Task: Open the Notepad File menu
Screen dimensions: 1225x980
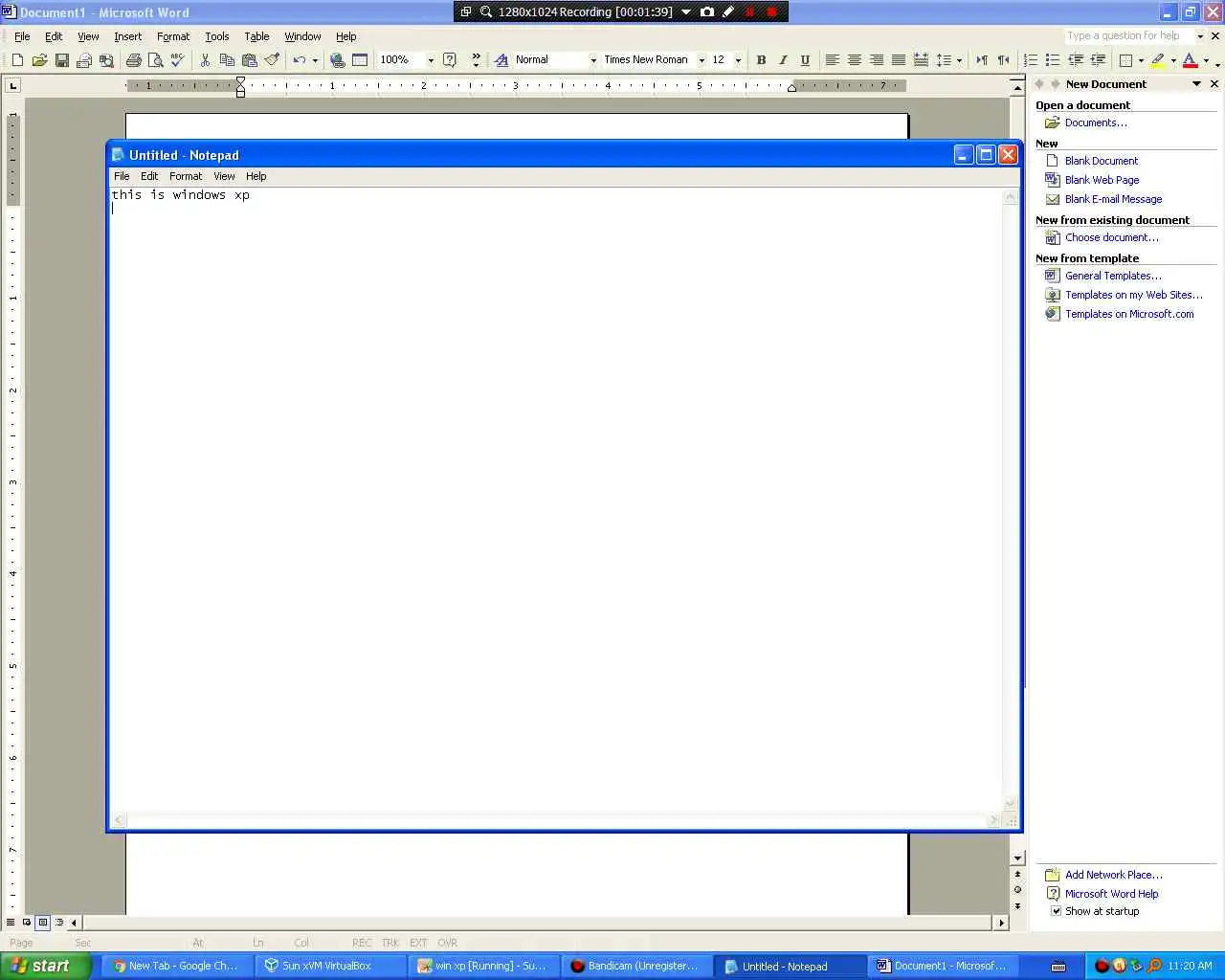Action: (x=122, y=176)
